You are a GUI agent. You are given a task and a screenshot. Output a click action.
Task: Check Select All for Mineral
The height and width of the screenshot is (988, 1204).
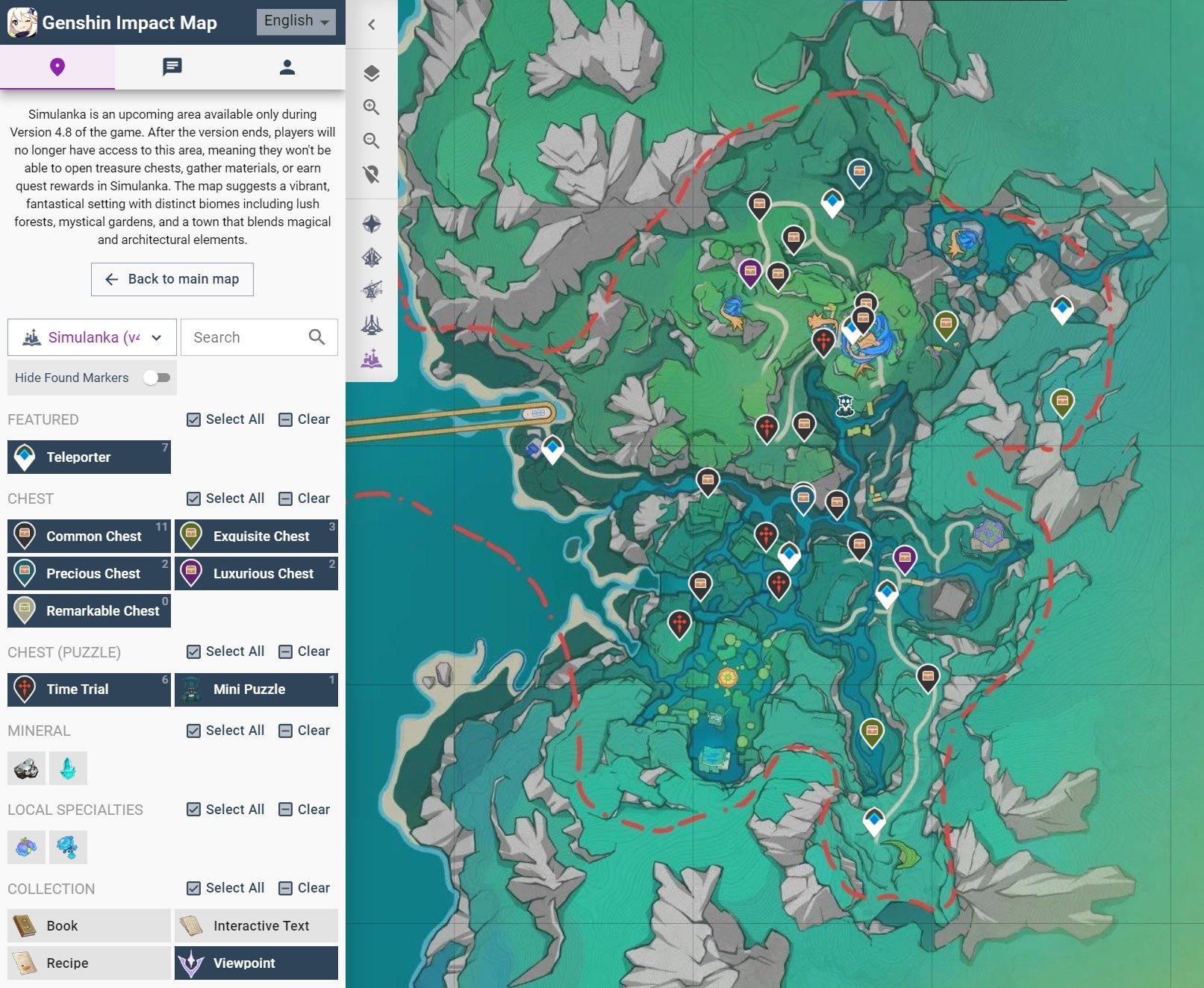[225, 731]
